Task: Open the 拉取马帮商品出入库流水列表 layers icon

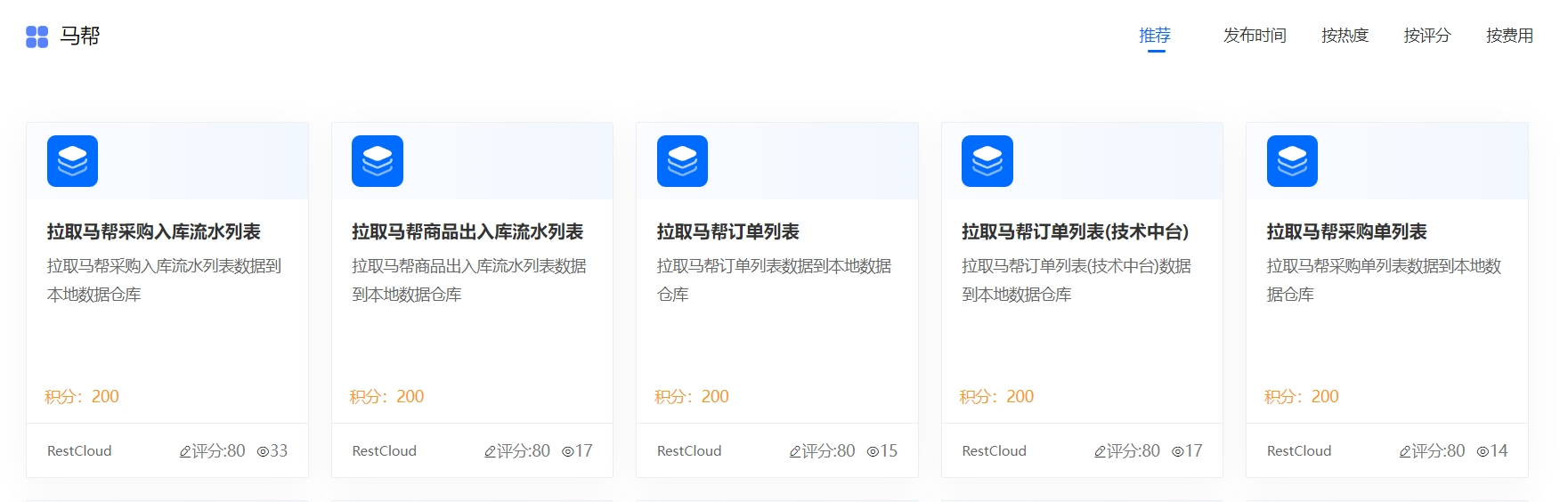Action: (378, 161)
